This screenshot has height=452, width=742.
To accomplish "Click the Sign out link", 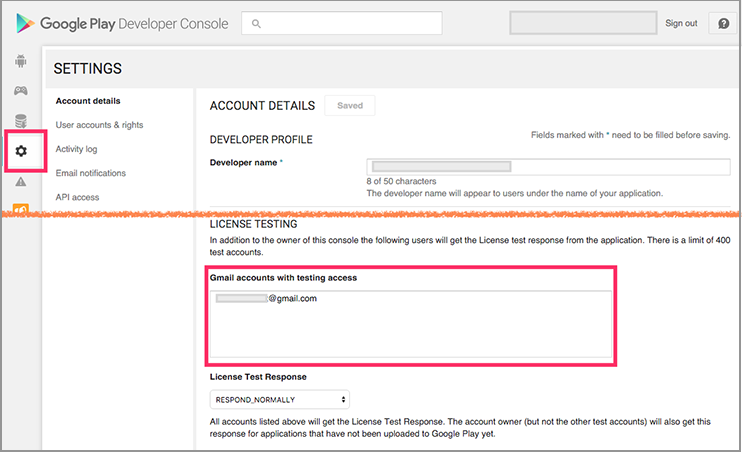I will (x=681, y=23).
